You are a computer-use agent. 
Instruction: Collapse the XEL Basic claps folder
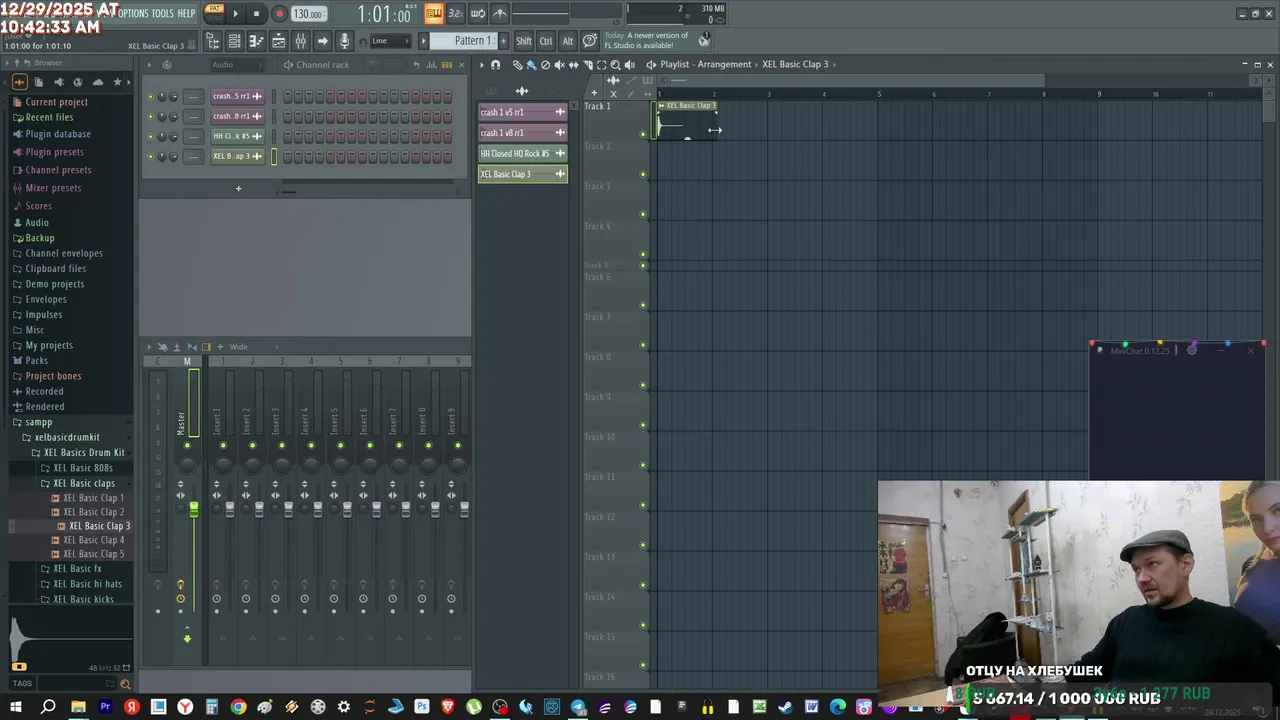click(84, 483)
